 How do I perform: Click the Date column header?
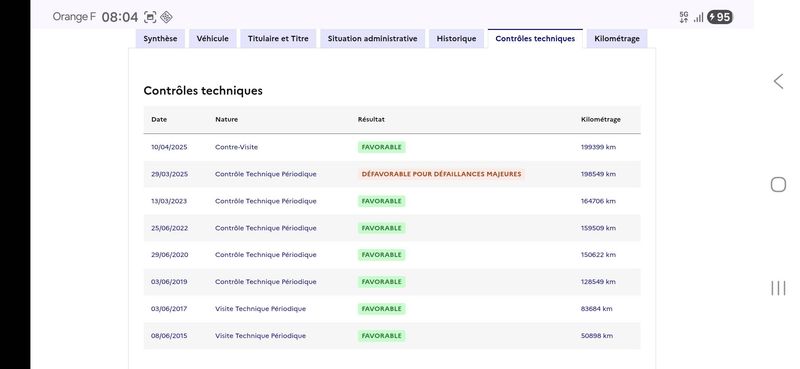point(159,119)
